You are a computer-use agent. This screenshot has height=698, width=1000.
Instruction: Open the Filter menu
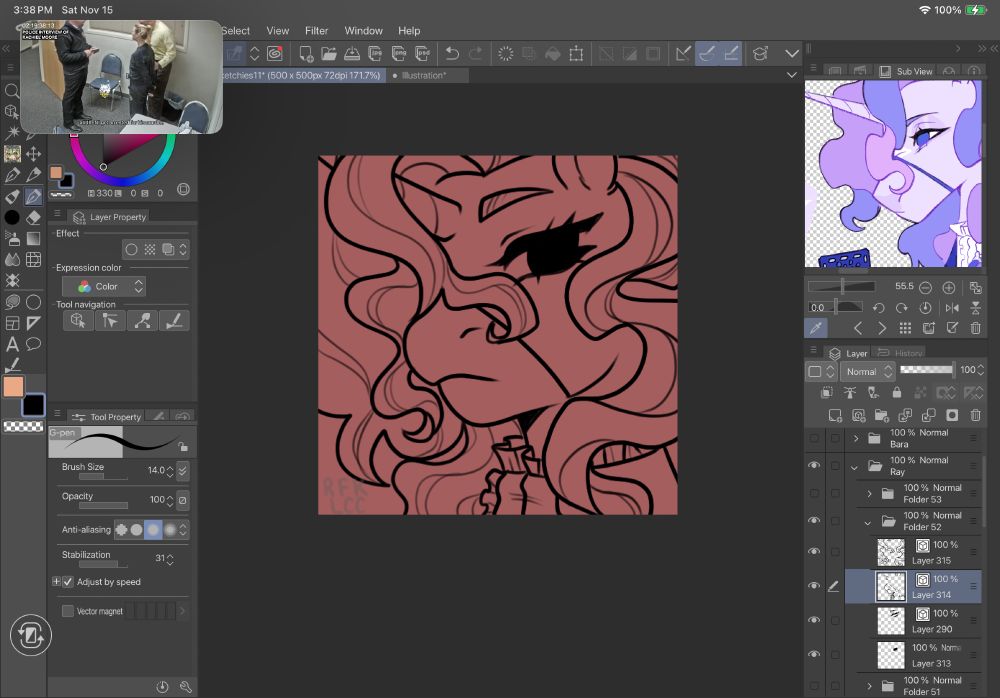coord(316,31)
